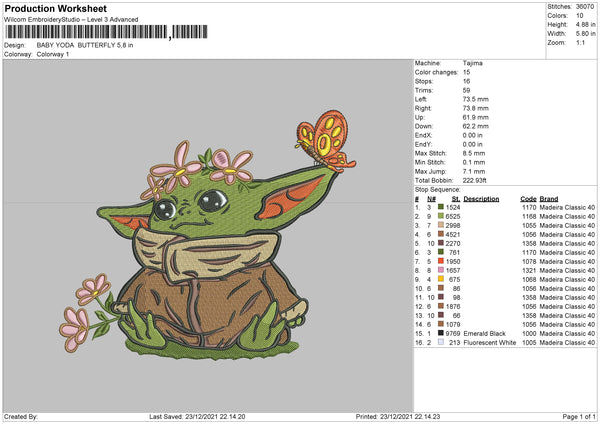The height and width of the screenshot is (424, 600).
Task: Click the Created By label
Action: tap(21, 417)
